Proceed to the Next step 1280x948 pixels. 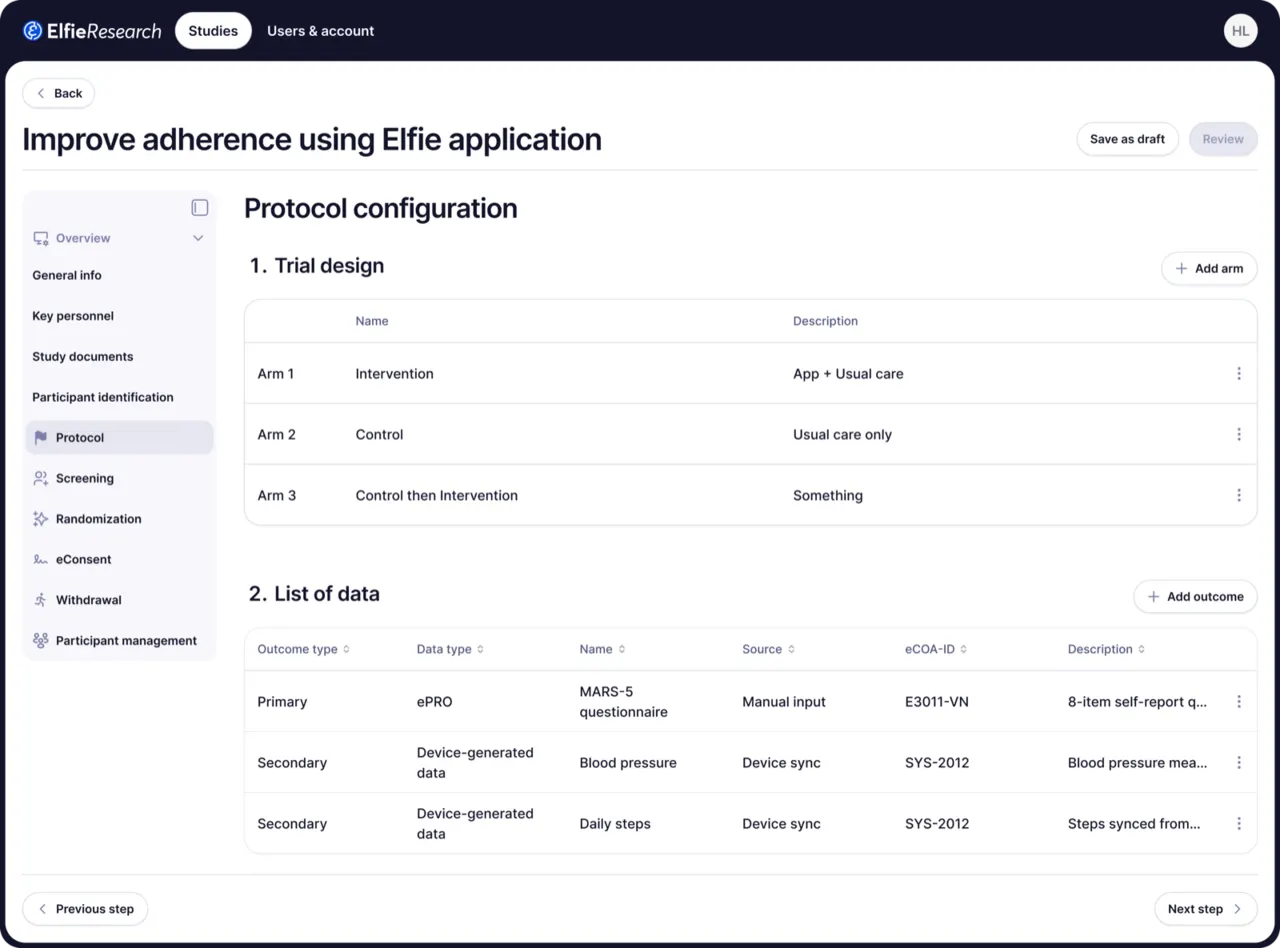click(x=1205, y=909)
